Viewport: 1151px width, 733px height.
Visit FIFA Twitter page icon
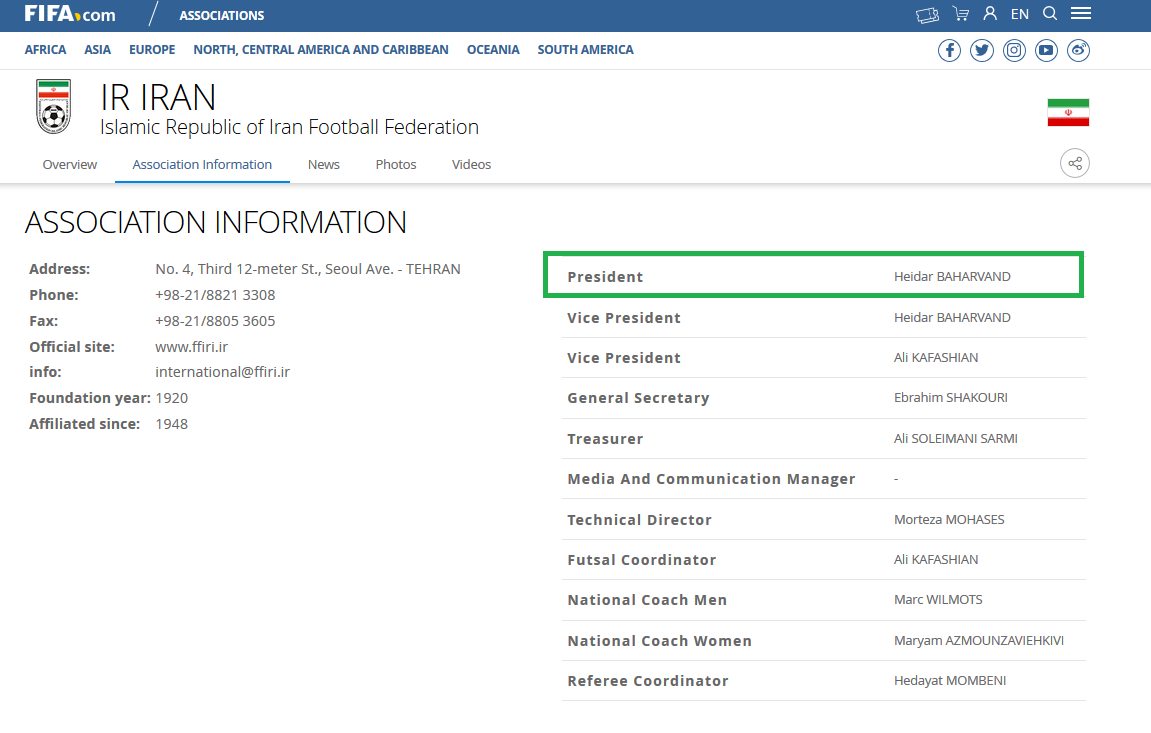click(x=981, y=51)
